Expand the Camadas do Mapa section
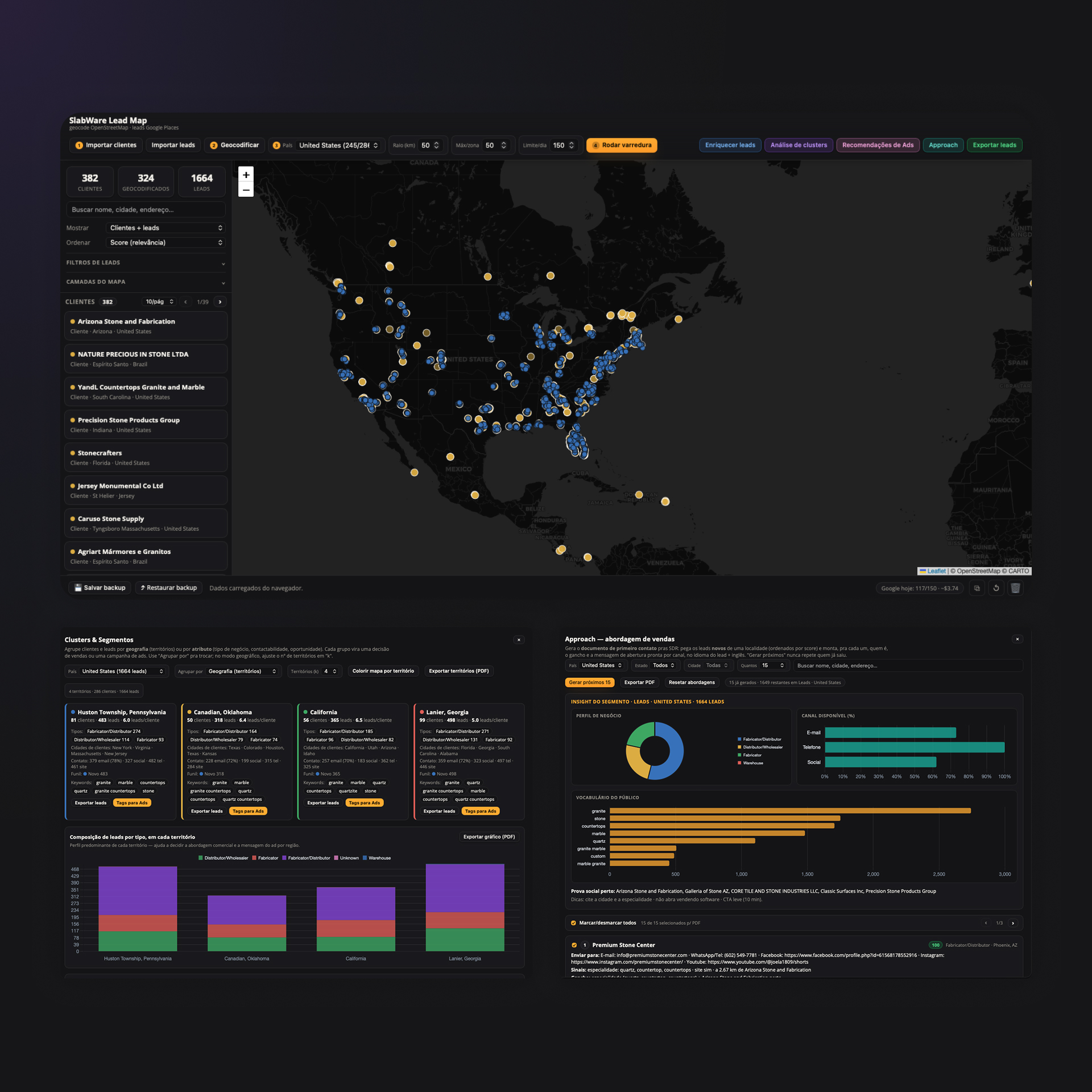This screenshot has width=1092, height=1092. coord(146,282)
